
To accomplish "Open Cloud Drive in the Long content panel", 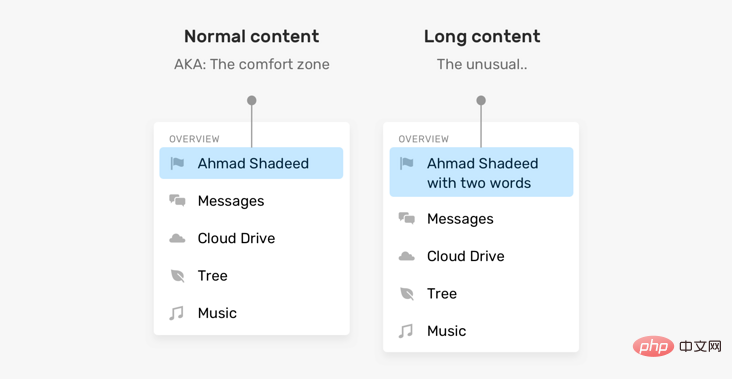I will (x=481, y=256).
